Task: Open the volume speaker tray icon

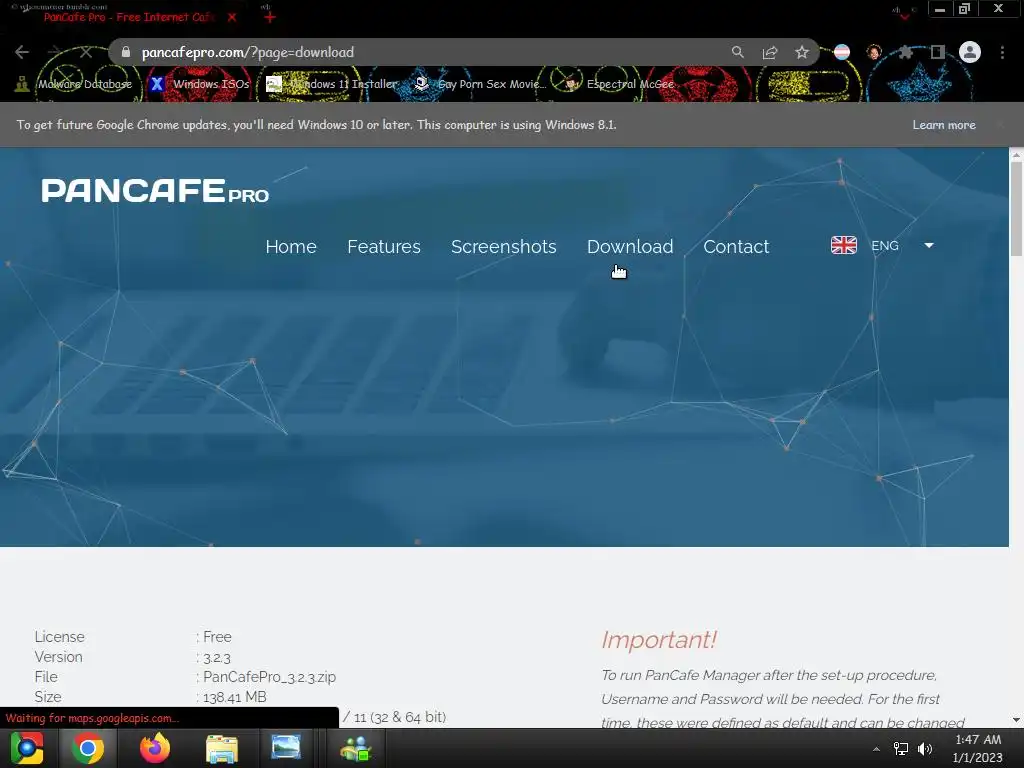Action: (x=925, y=749)
